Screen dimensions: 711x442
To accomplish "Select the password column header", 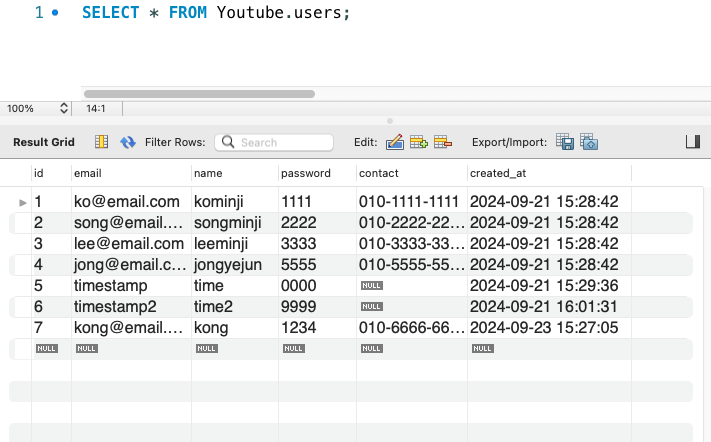I will point(306,173).
